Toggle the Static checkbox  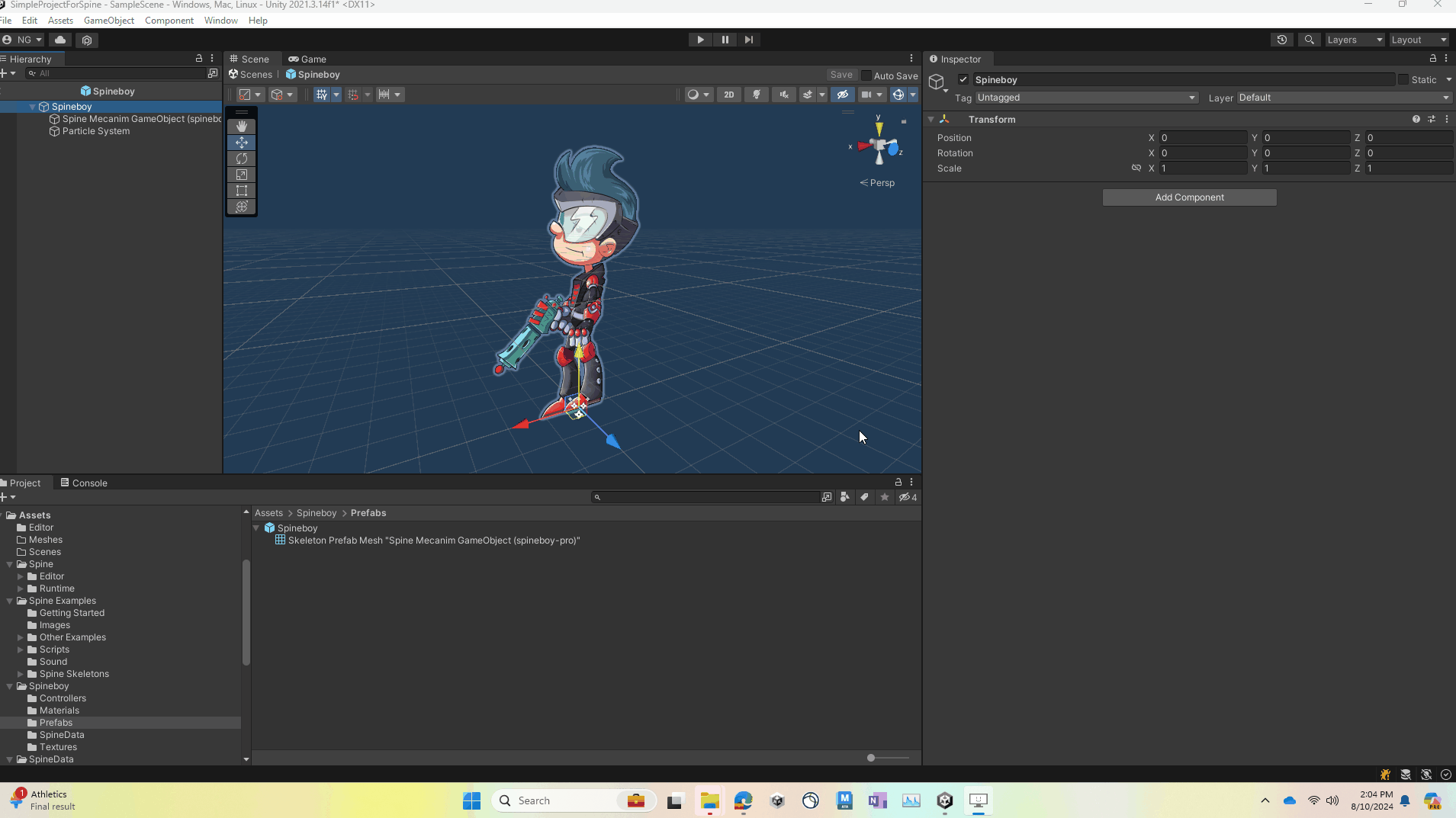click(x=1403, y=79)
